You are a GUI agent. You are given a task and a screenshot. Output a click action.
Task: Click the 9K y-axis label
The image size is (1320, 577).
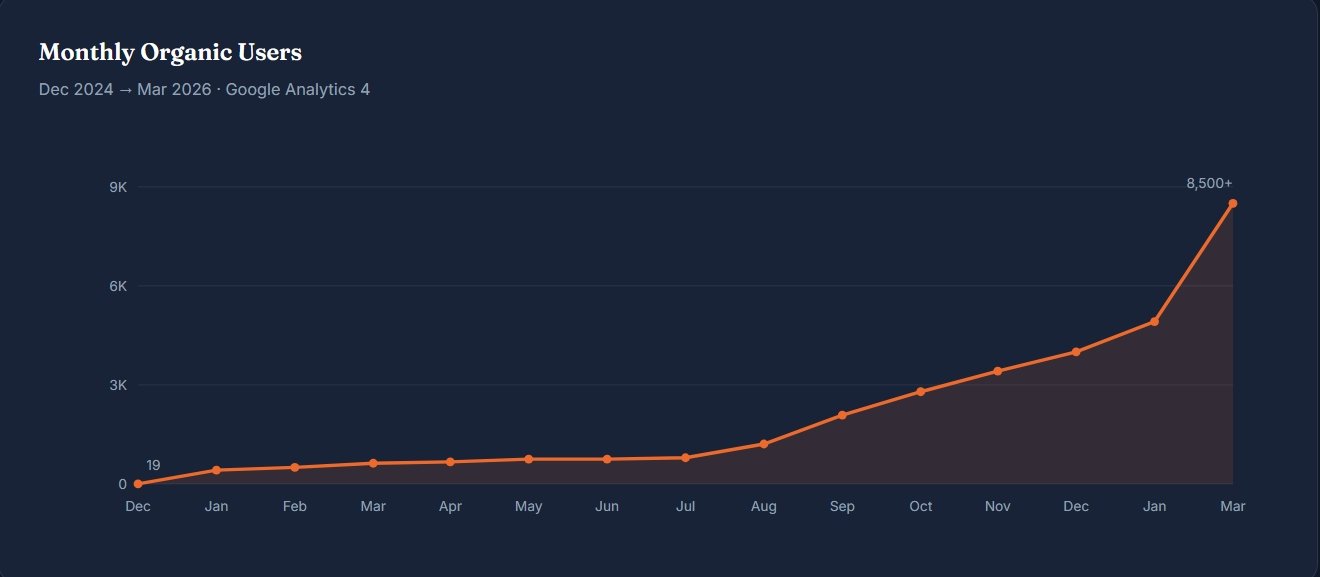coord(118,187)
